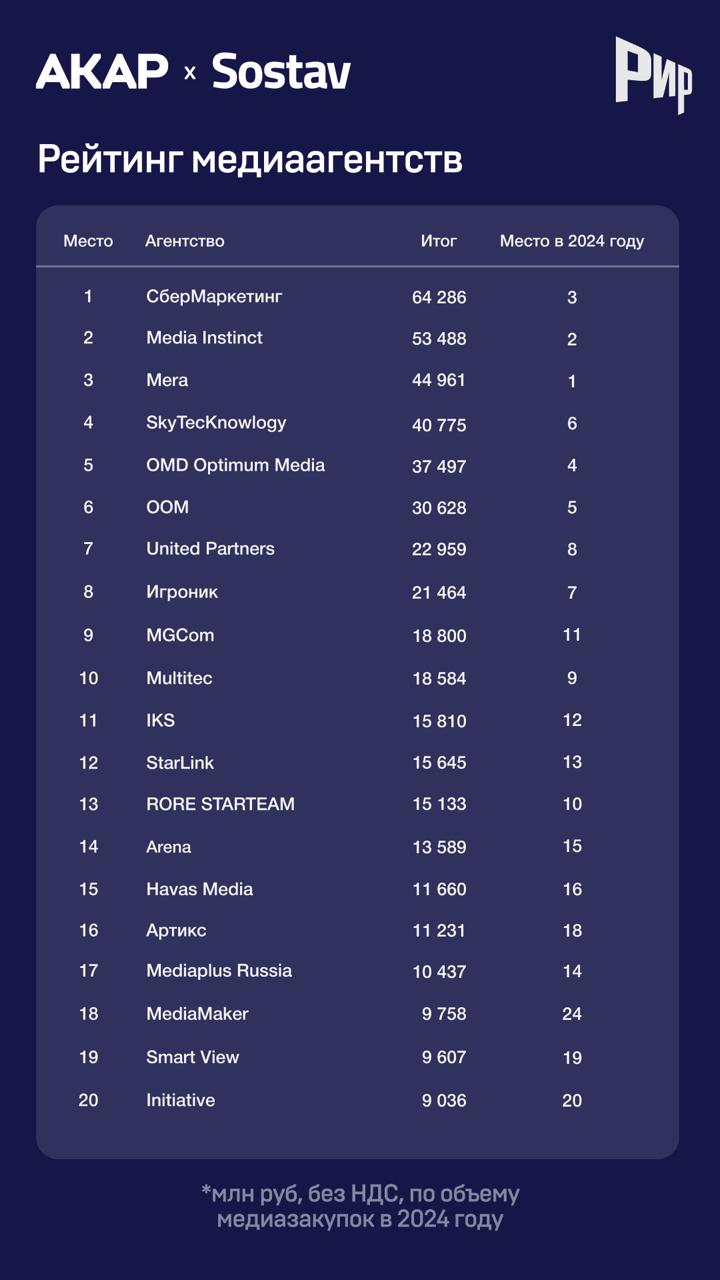
Task: Click the MGCom total 18 800
Action: click(439, 636)
